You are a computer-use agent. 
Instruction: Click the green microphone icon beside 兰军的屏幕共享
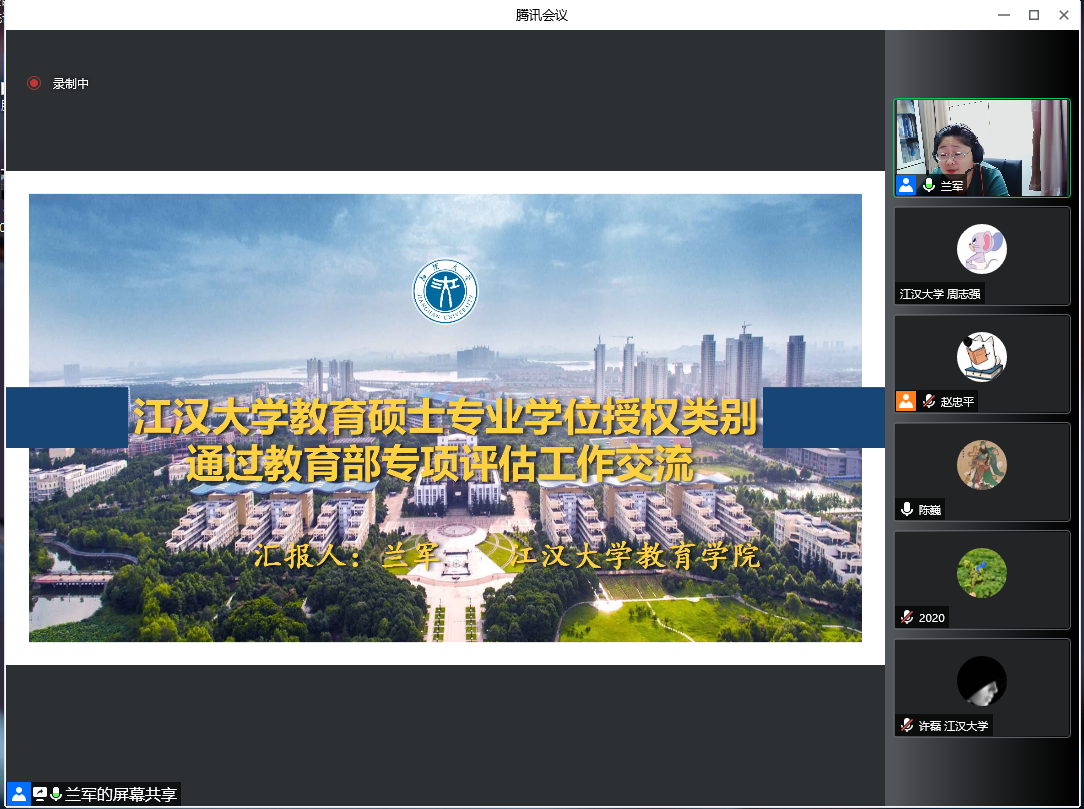(x=56, y=794)
